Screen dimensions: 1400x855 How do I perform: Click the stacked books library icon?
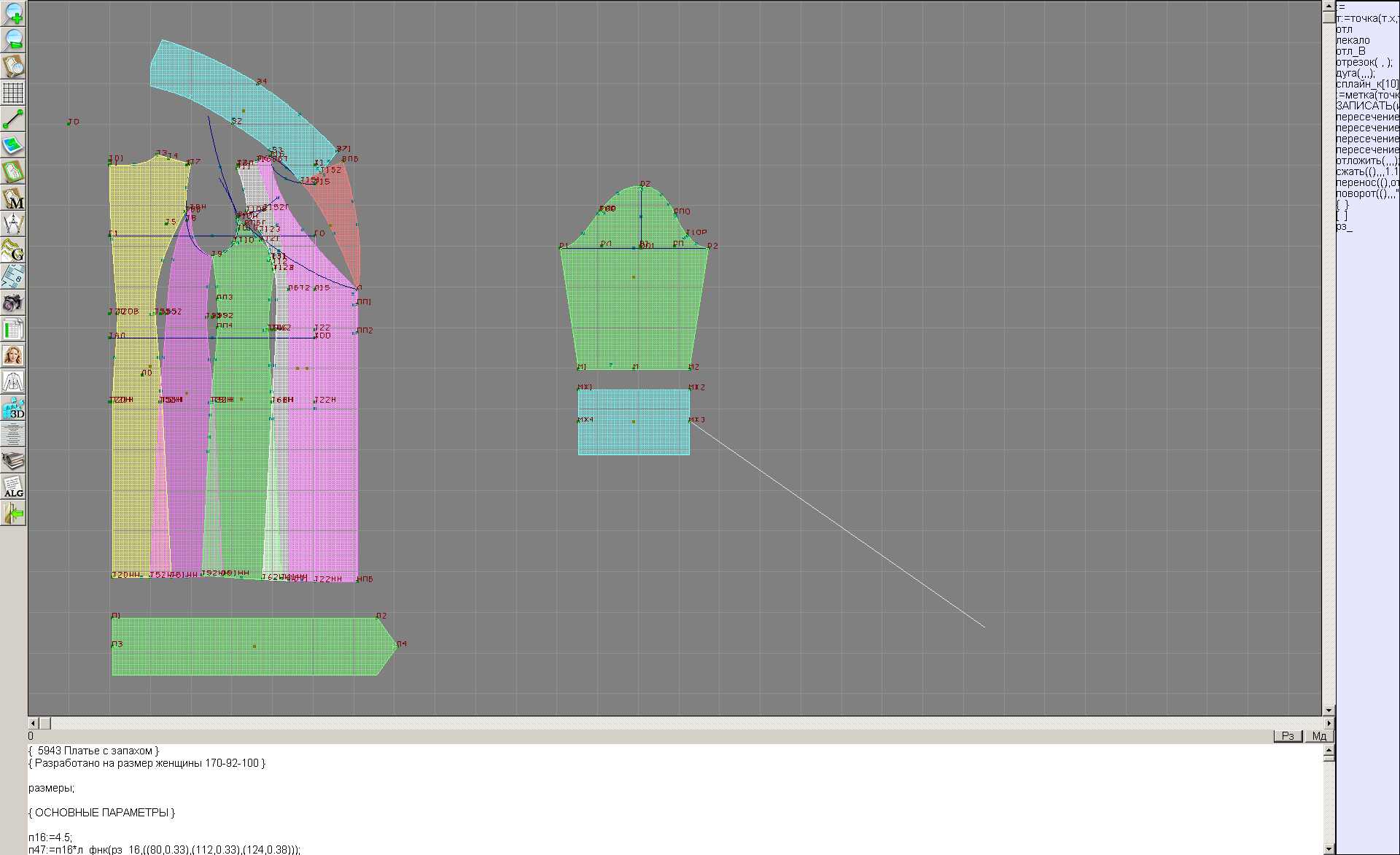(x=13, y=460)
